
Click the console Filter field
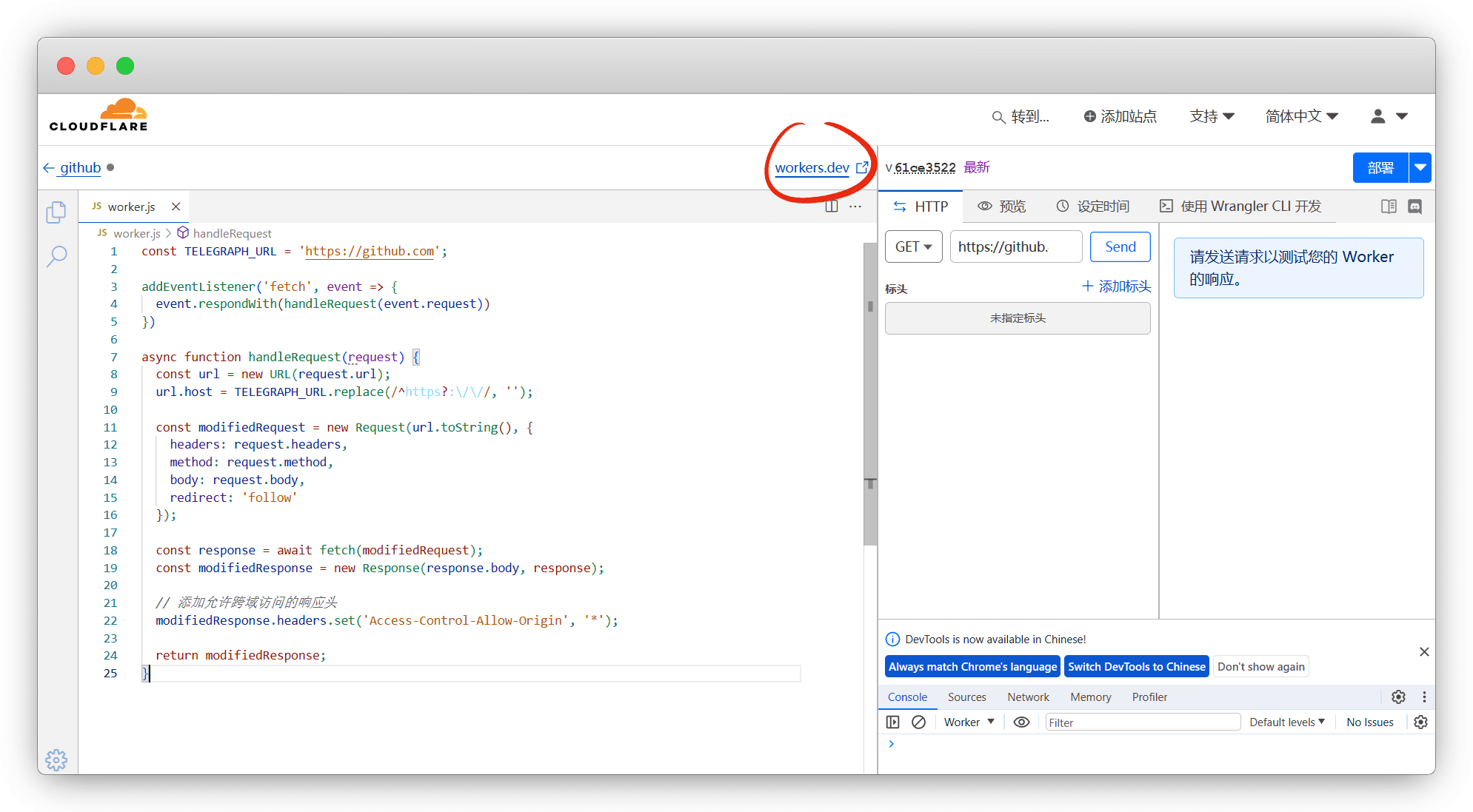(1142, 722)
